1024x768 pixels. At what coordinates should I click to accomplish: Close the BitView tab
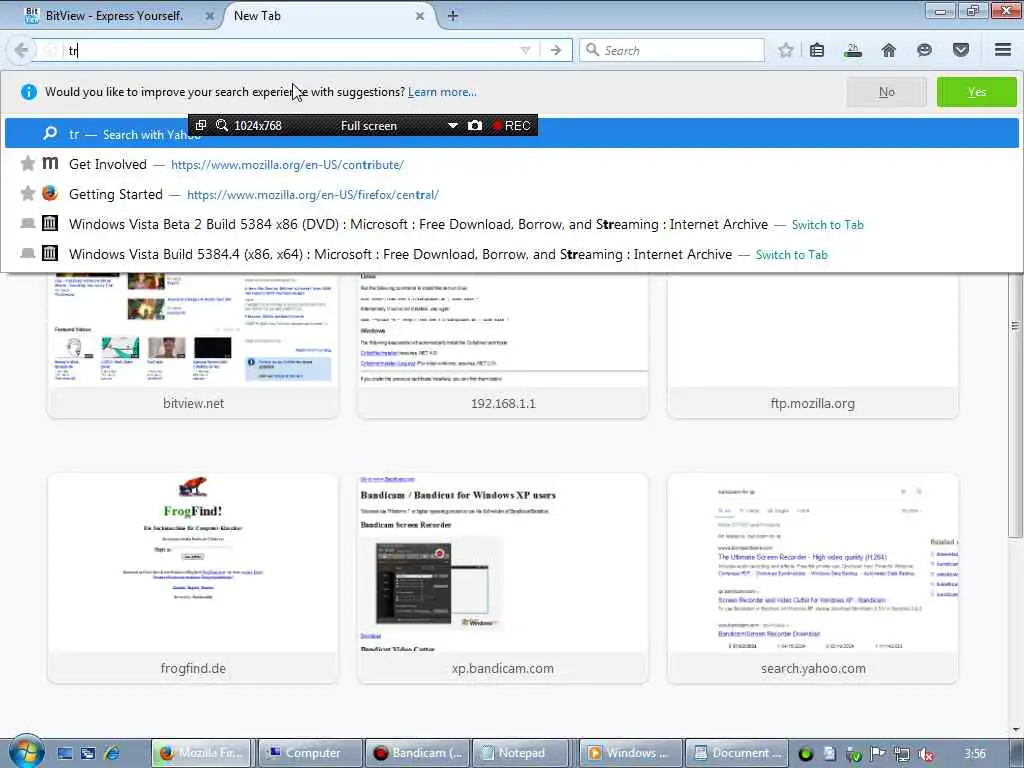pyautogui.click(x=209, y=16)
